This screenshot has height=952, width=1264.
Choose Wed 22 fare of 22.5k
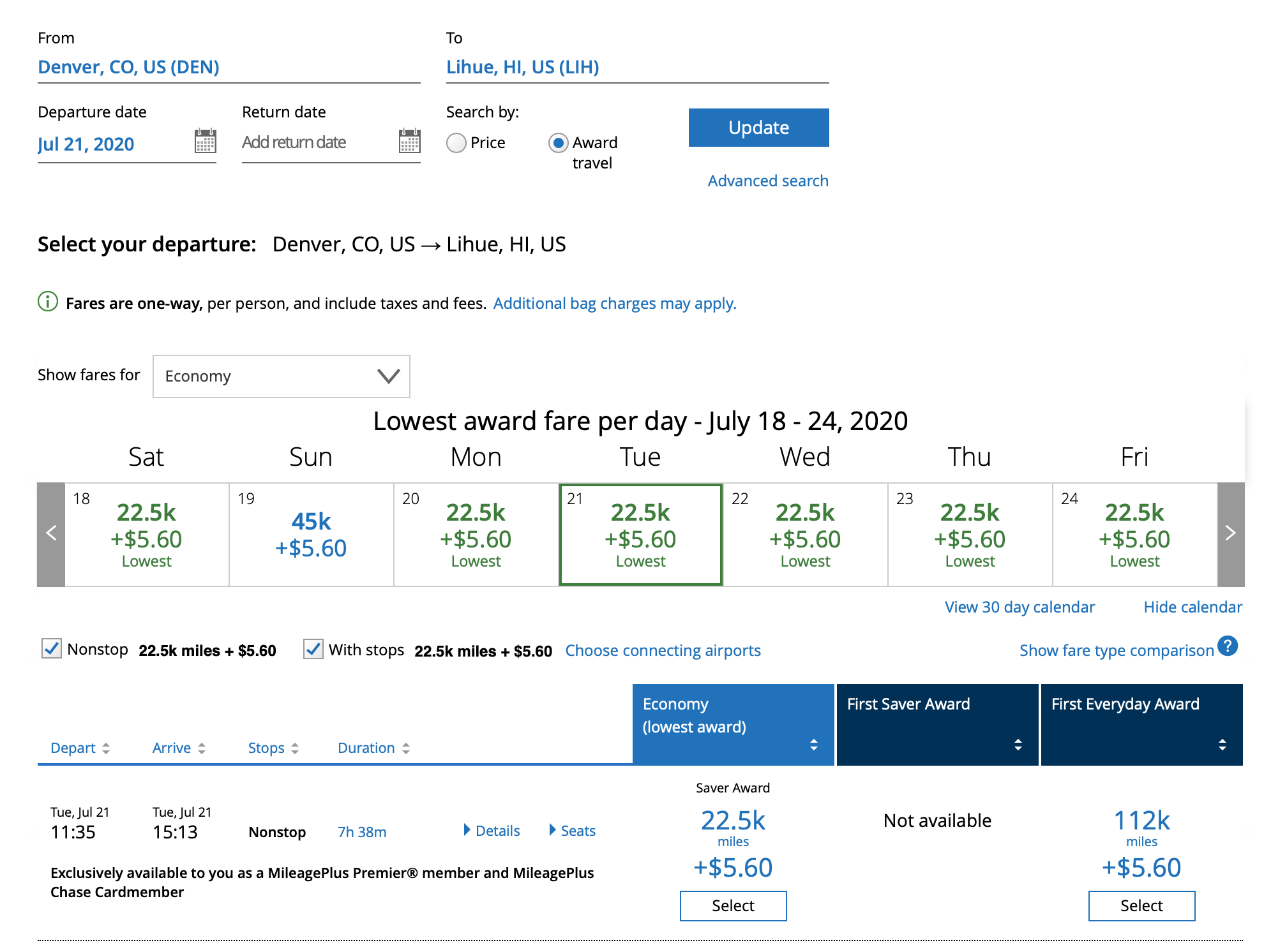(x=806, y=535)
